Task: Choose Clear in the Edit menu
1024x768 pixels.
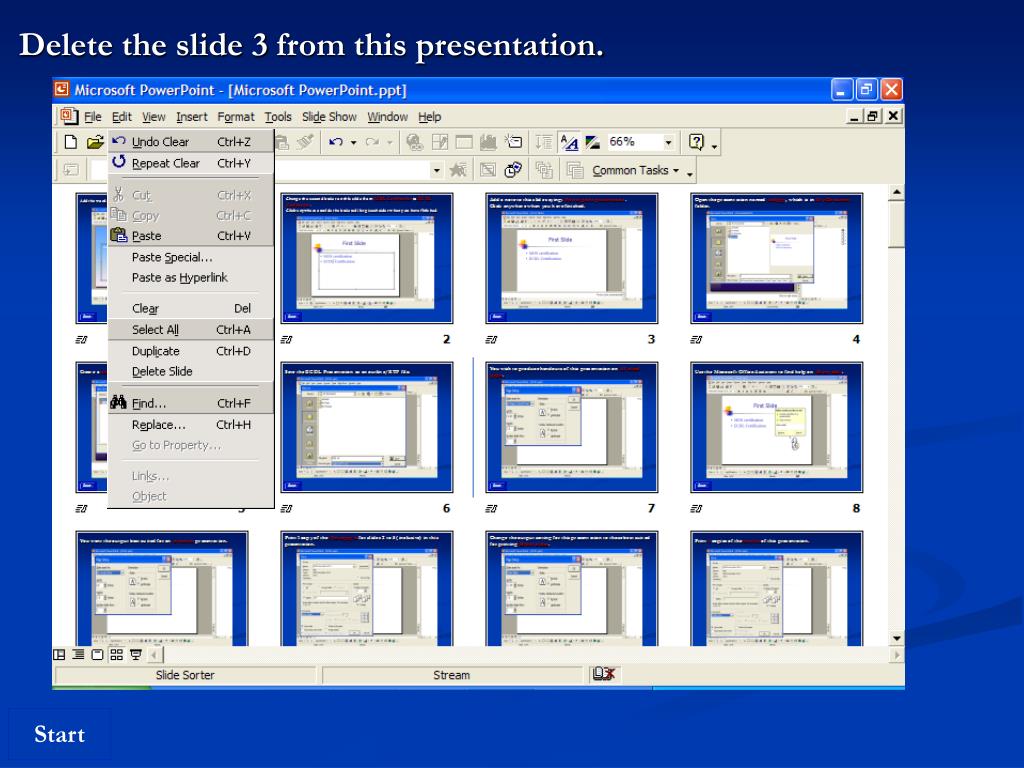Action: point(191,308)
